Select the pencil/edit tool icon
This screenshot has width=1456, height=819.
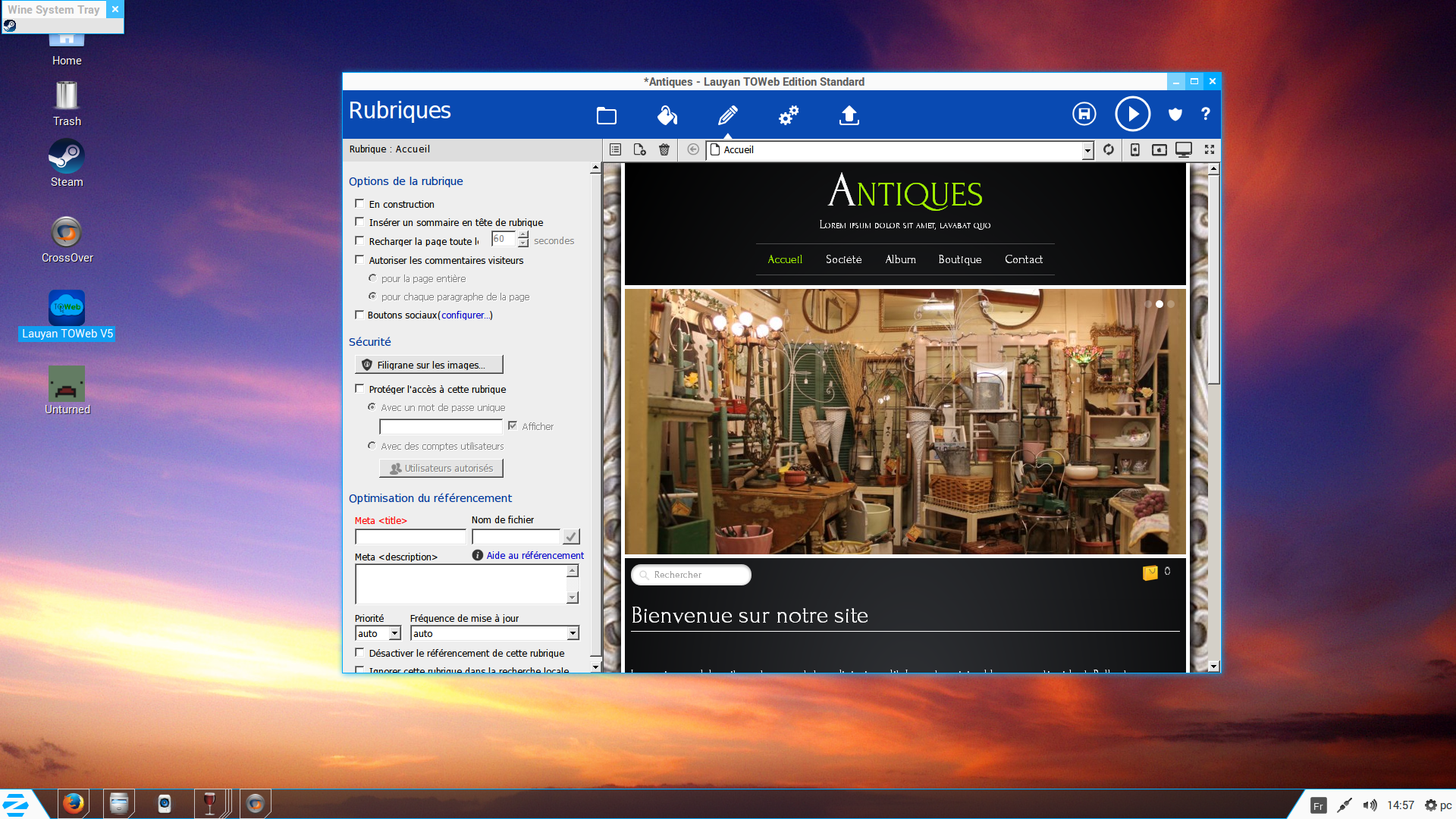[728, 113]
